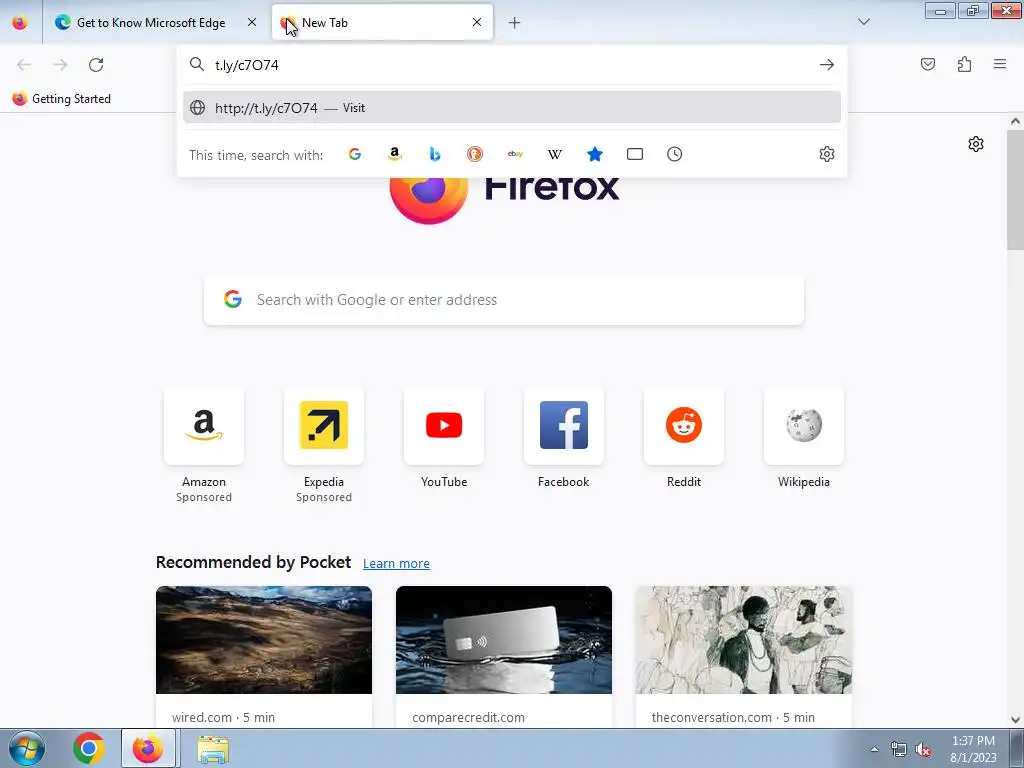Image resolution: width=1024 pixels, height=768 pixels.
Task: Click the Firefox View pinned icon
Action: pos(20,22)
